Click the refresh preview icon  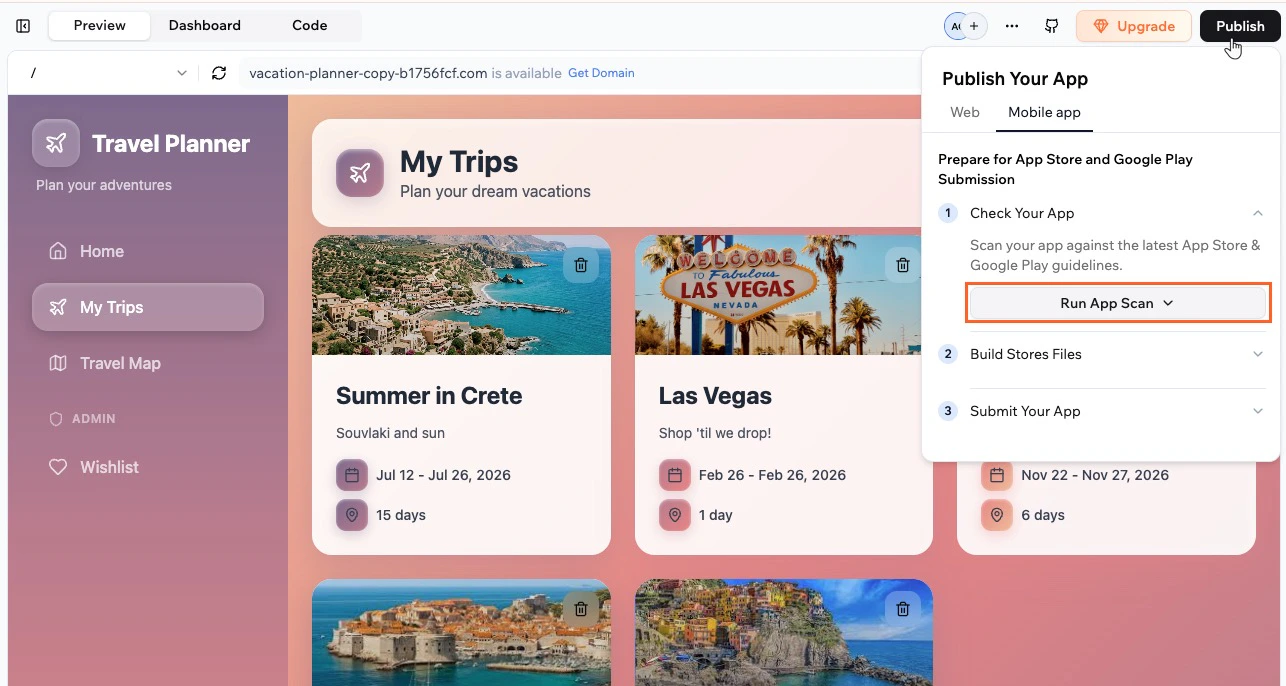tap(219, 73)
